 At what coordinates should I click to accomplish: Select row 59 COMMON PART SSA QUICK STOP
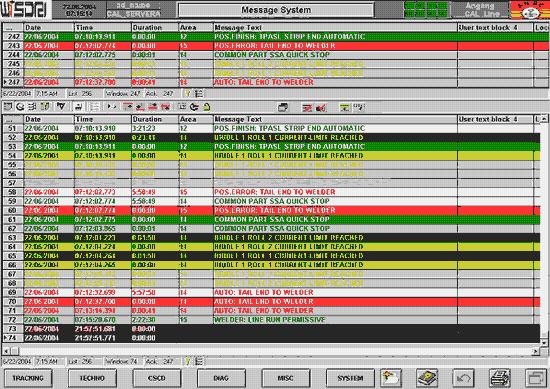click(x=271, y=201)
